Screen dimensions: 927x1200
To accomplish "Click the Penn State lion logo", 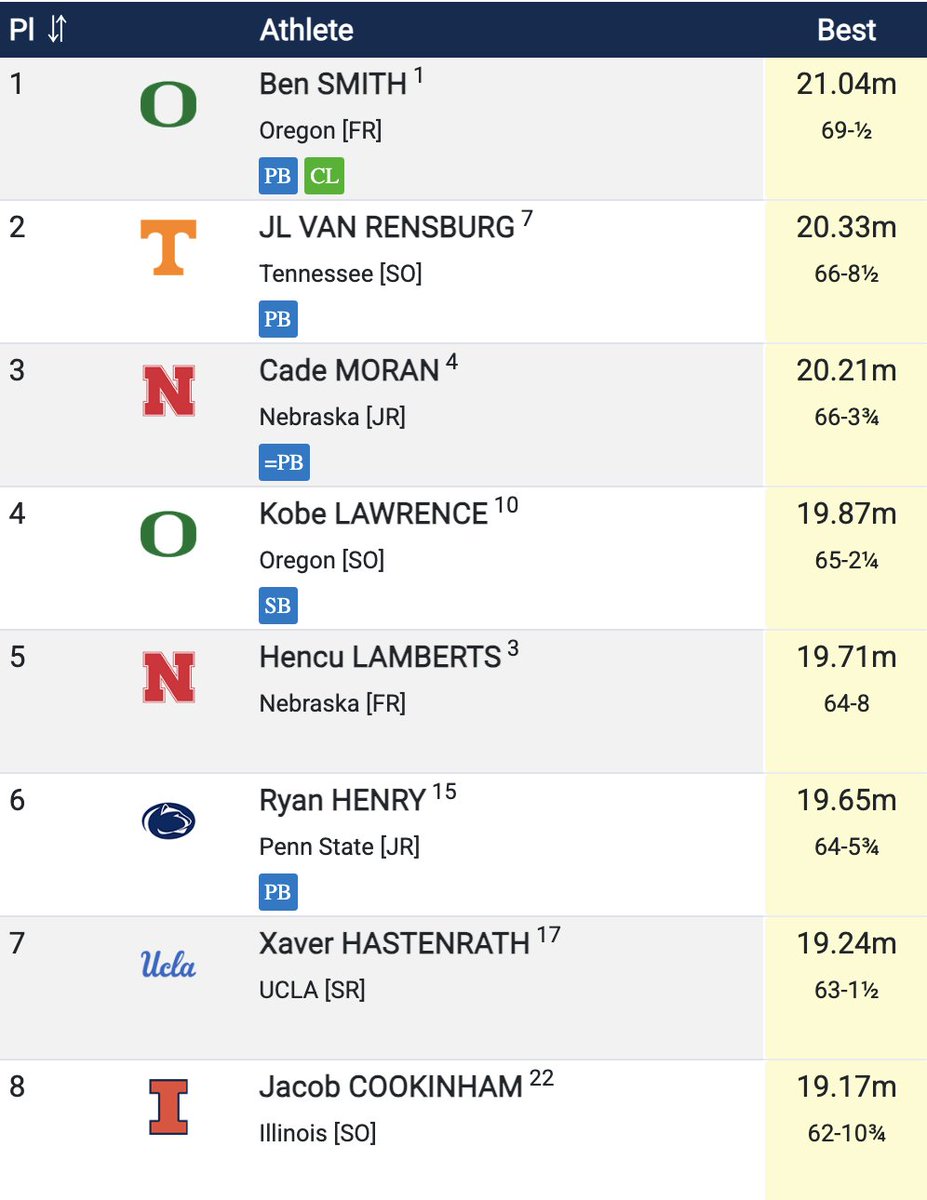I will coord(168,821).
